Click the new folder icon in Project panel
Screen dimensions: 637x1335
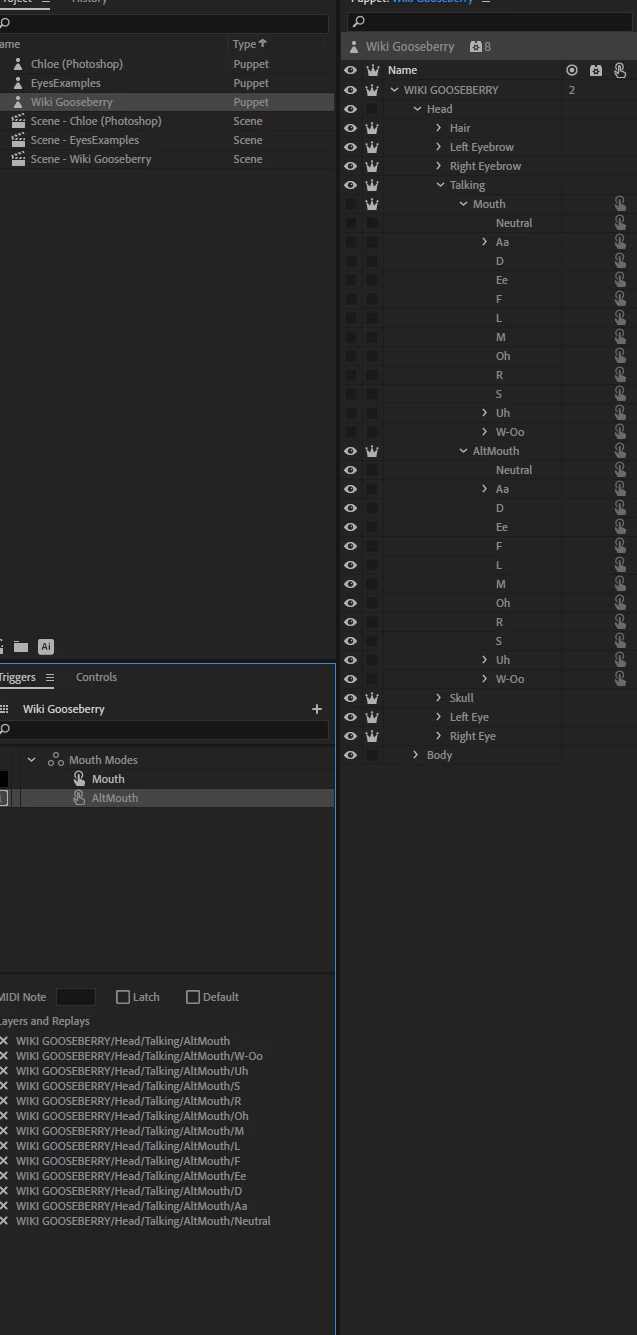coord(21,647)
